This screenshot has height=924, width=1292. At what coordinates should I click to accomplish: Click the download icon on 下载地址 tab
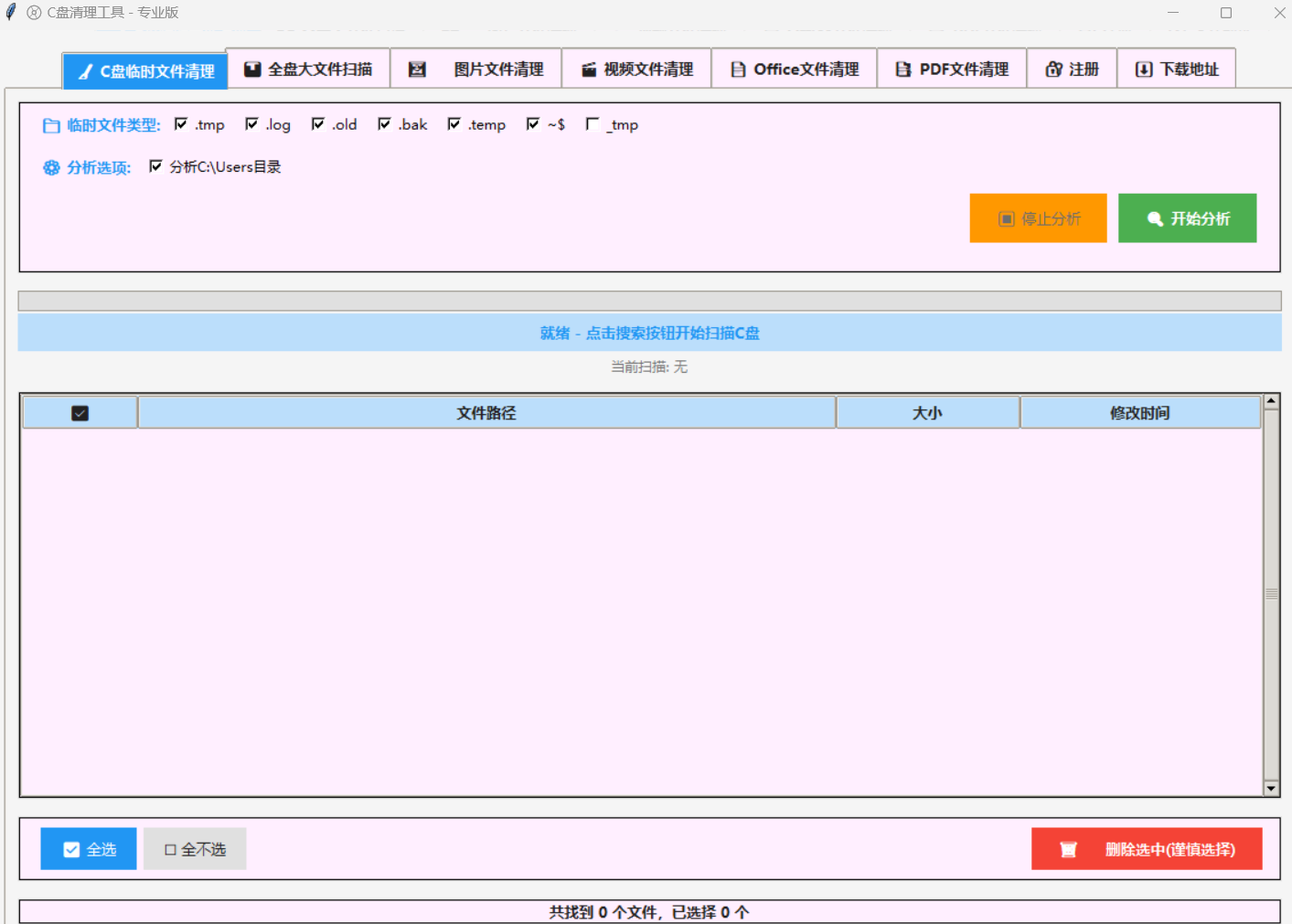tap(1143, 68)
